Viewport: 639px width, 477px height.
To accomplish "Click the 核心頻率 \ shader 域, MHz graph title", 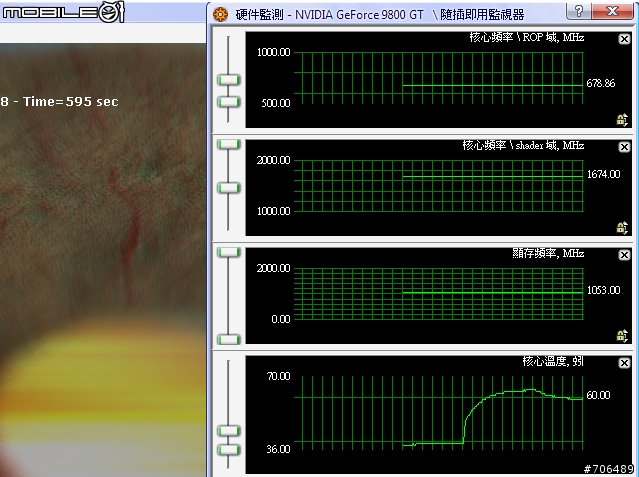I will 523,146.
